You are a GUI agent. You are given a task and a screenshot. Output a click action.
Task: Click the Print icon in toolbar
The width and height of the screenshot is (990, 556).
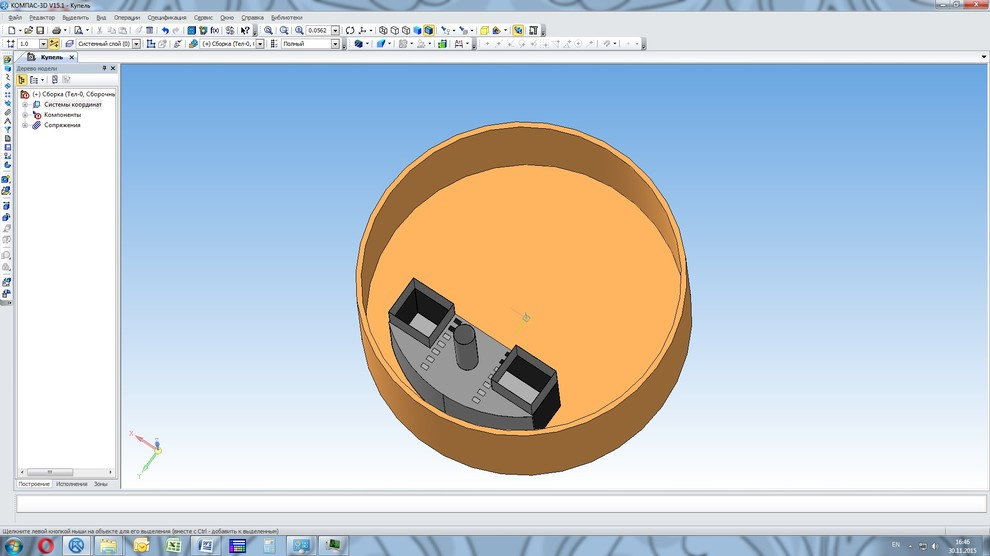56,31
